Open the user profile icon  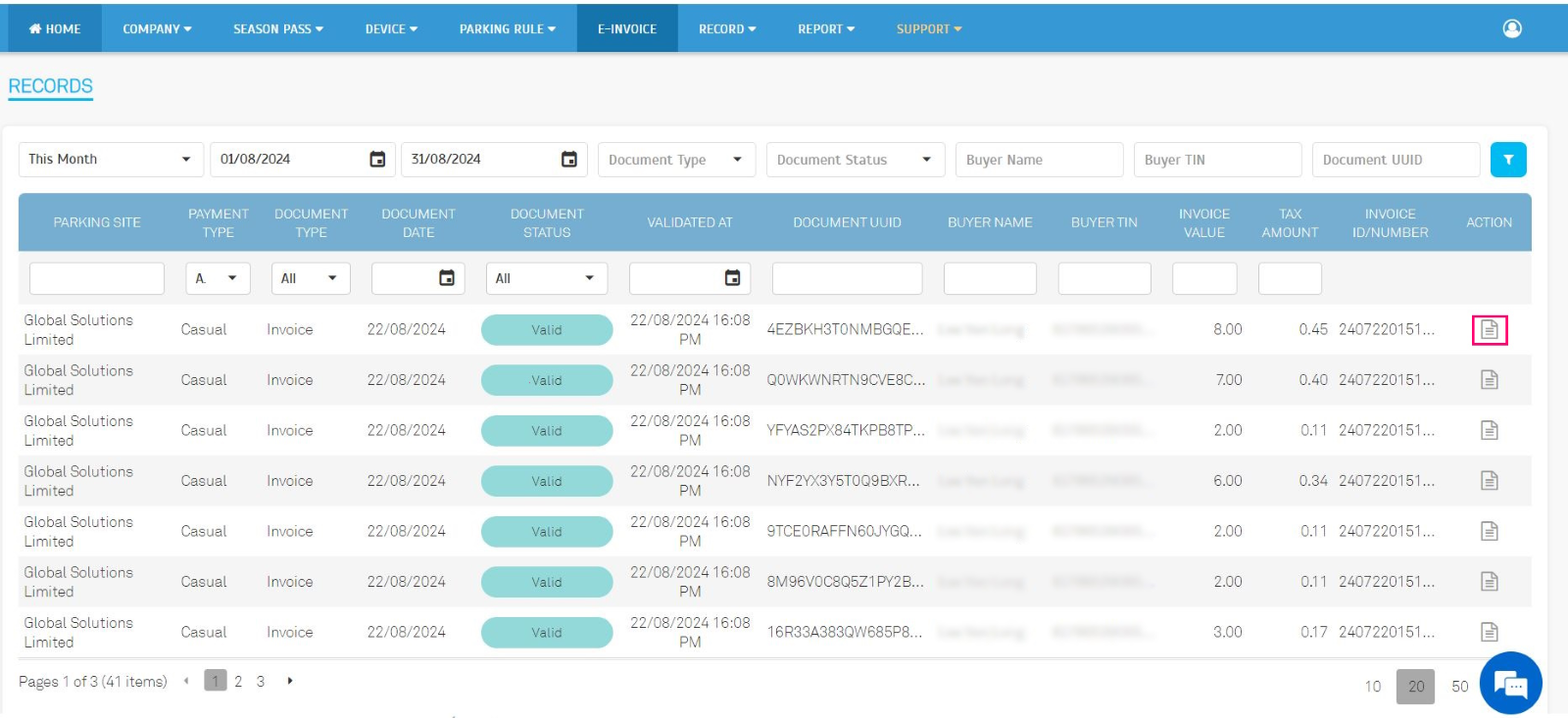(1512, 28)
